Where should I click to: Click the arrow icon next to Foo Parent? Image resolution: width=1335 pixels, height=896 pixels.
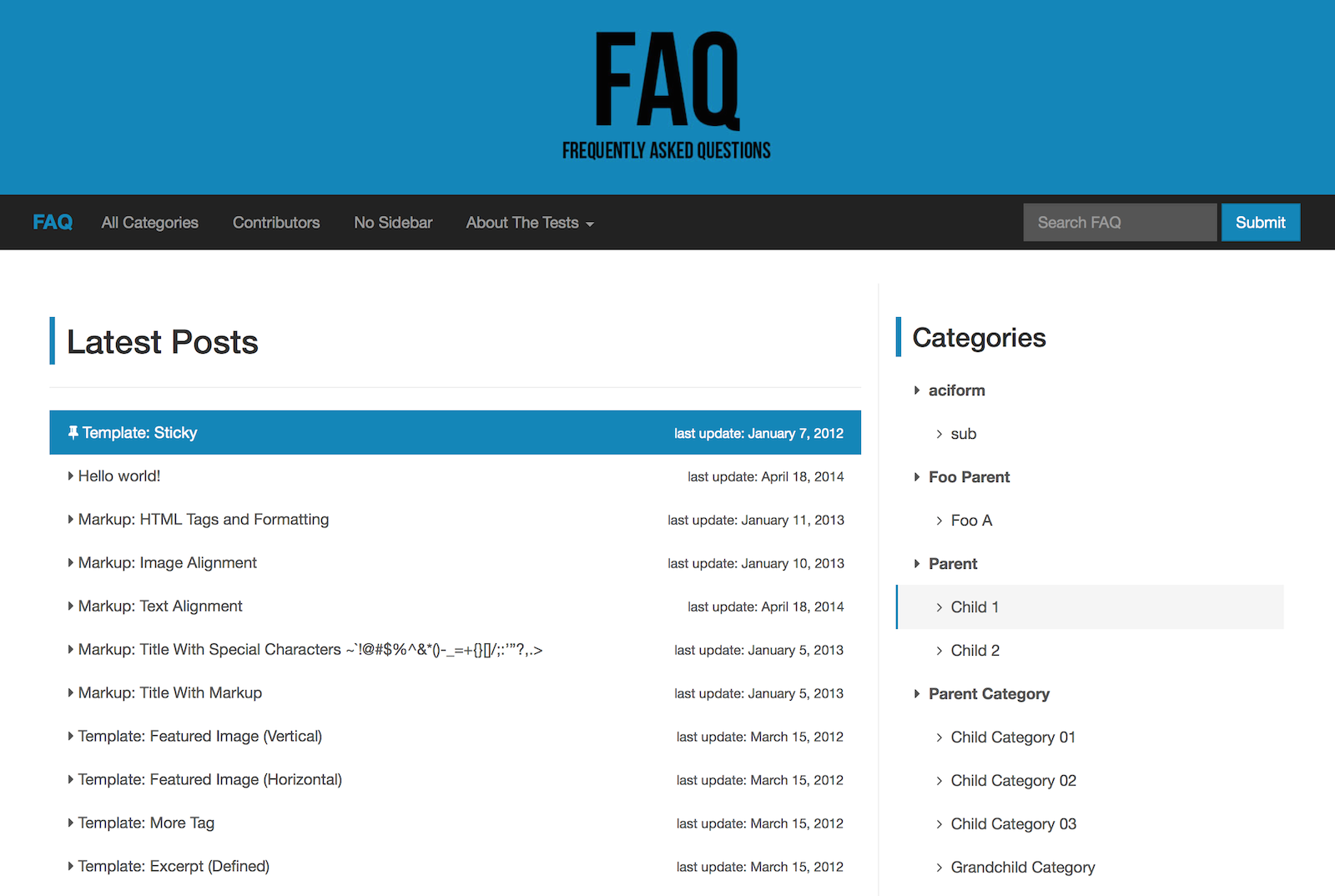[917, 477]
